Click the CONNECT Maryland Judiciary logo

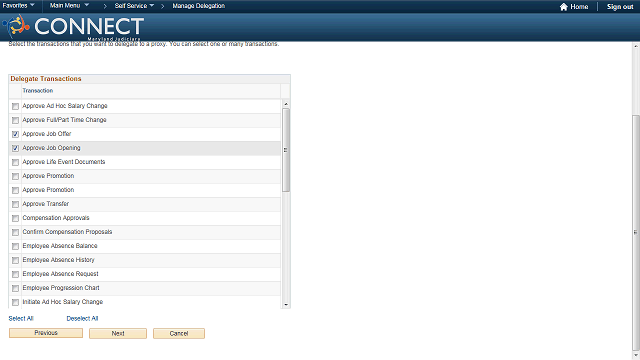pos(73,27)
